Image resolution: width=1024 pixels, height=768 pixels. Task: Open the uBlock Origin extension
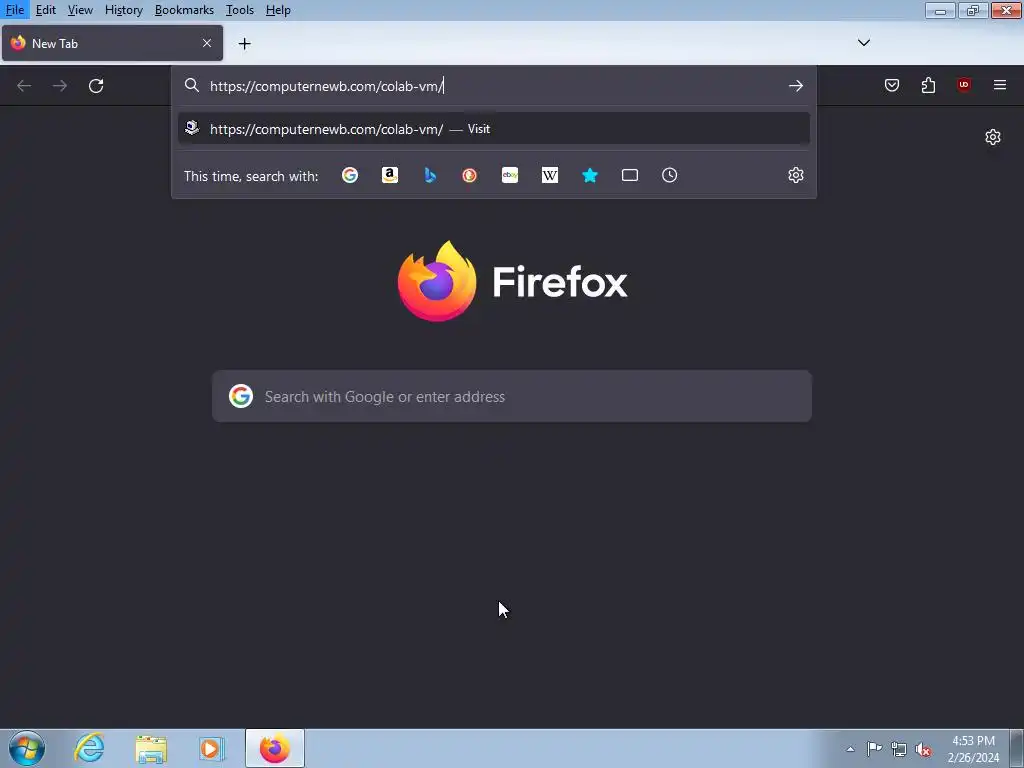click(964, 85)
